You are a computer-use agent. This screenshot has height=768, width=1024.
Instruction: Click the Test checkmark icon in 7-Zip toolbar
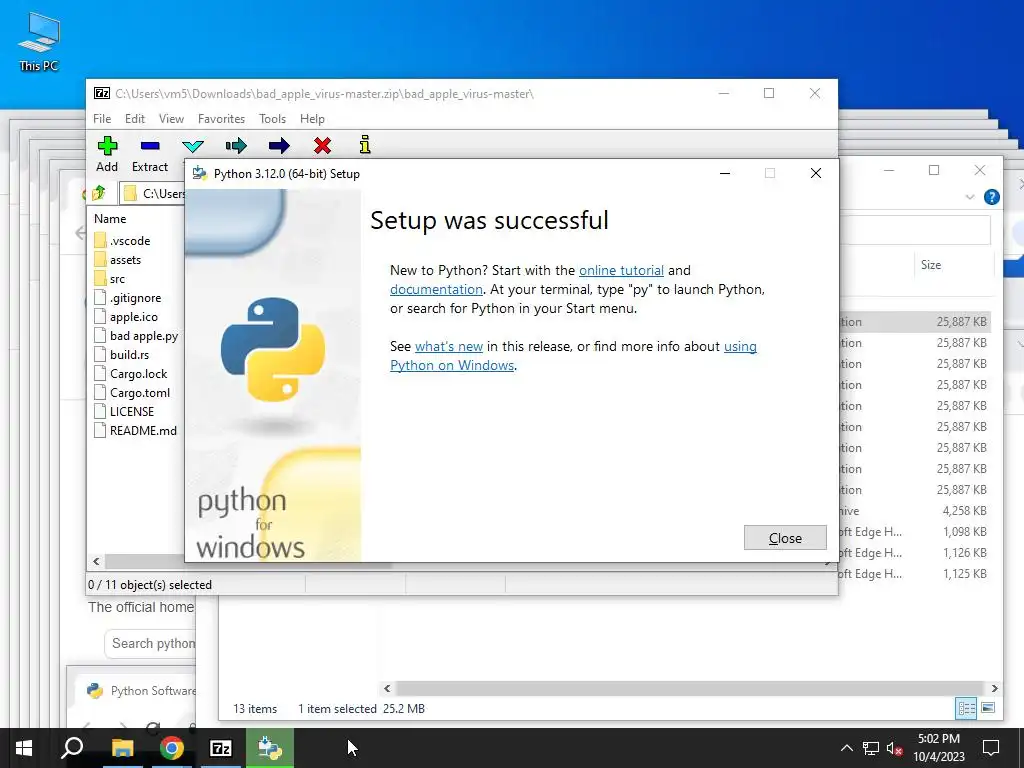193,146
